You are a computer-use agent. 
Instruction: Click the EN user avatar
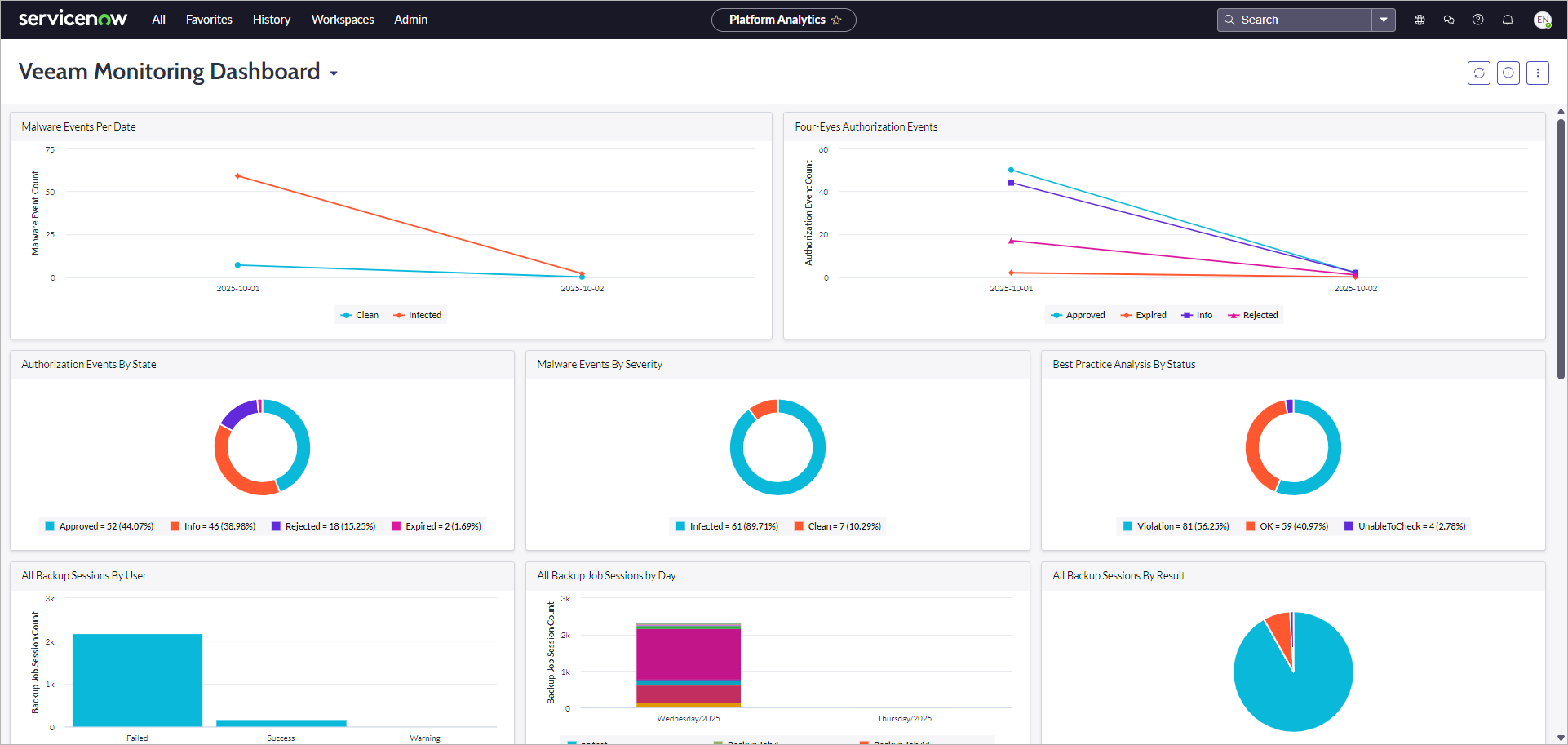click(1542, 20)
